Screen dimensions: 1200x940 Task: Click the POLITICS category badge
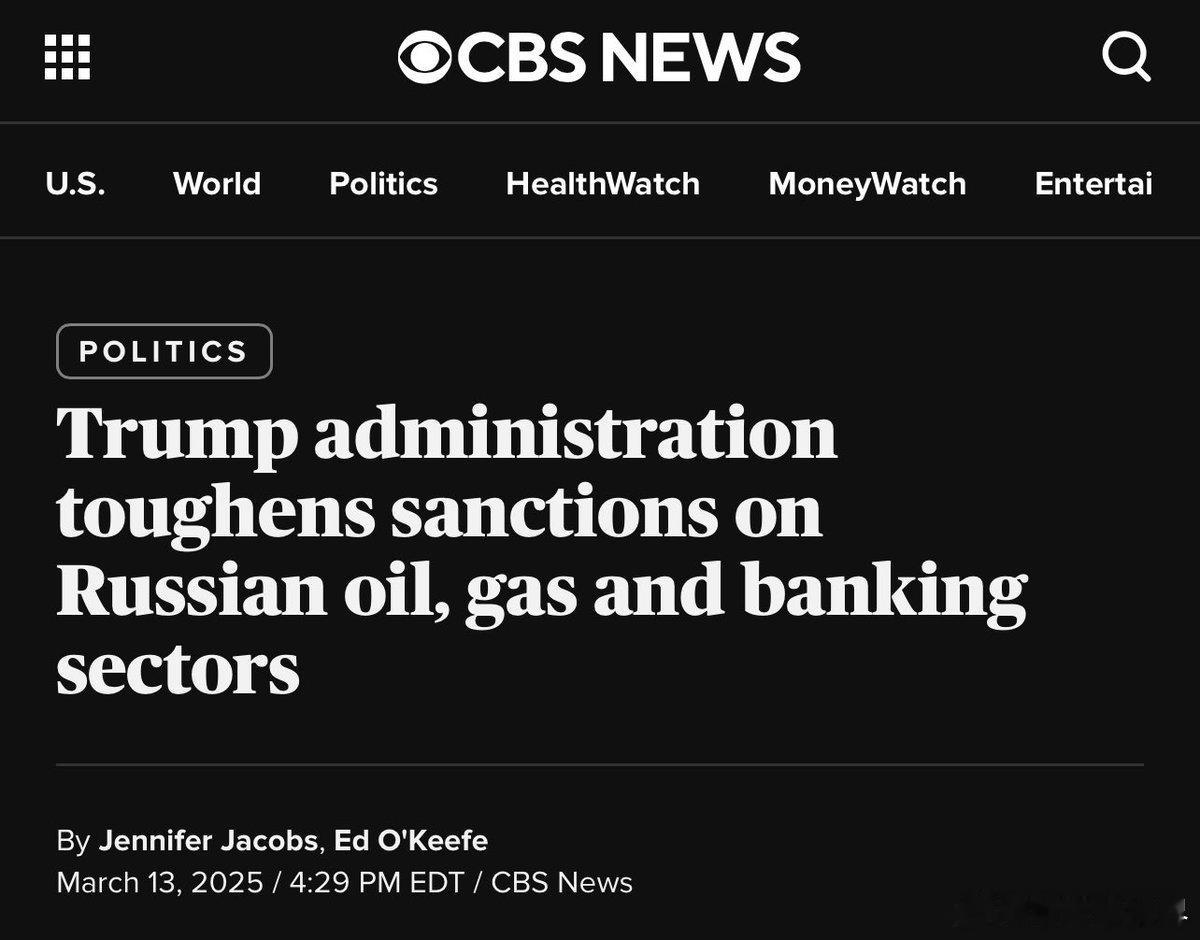[x=164, y=351]
